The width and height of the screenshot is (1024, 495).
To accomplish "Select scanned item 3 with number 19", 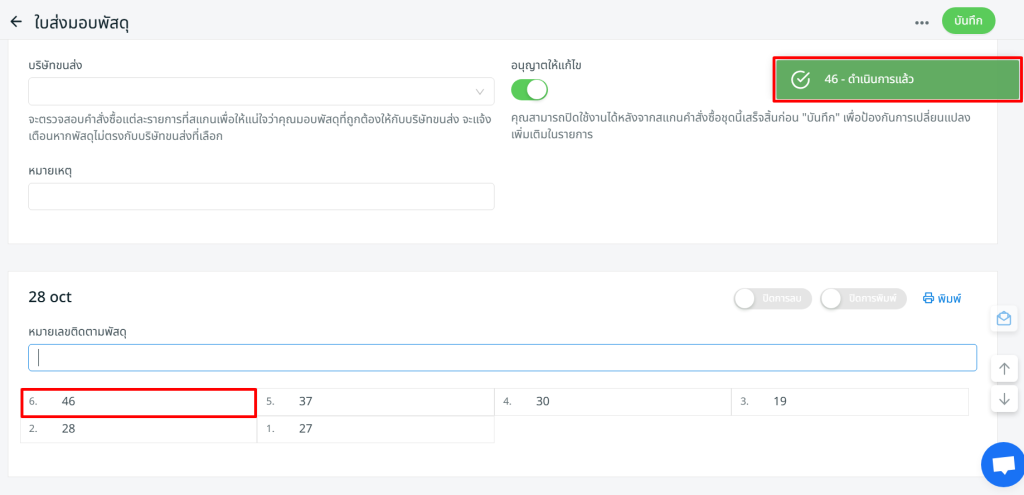I will point(849,402).
